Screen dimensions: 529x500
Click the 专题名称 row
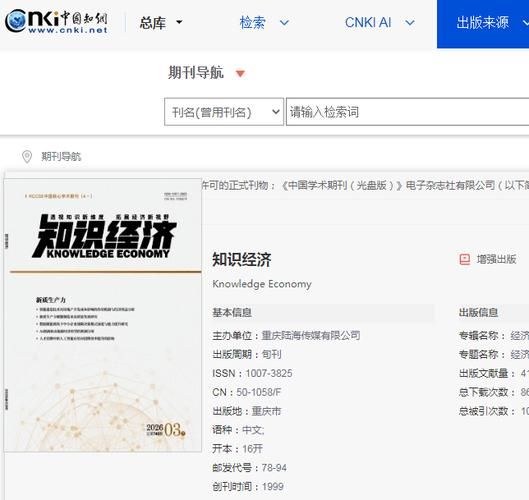click(494, 354)
